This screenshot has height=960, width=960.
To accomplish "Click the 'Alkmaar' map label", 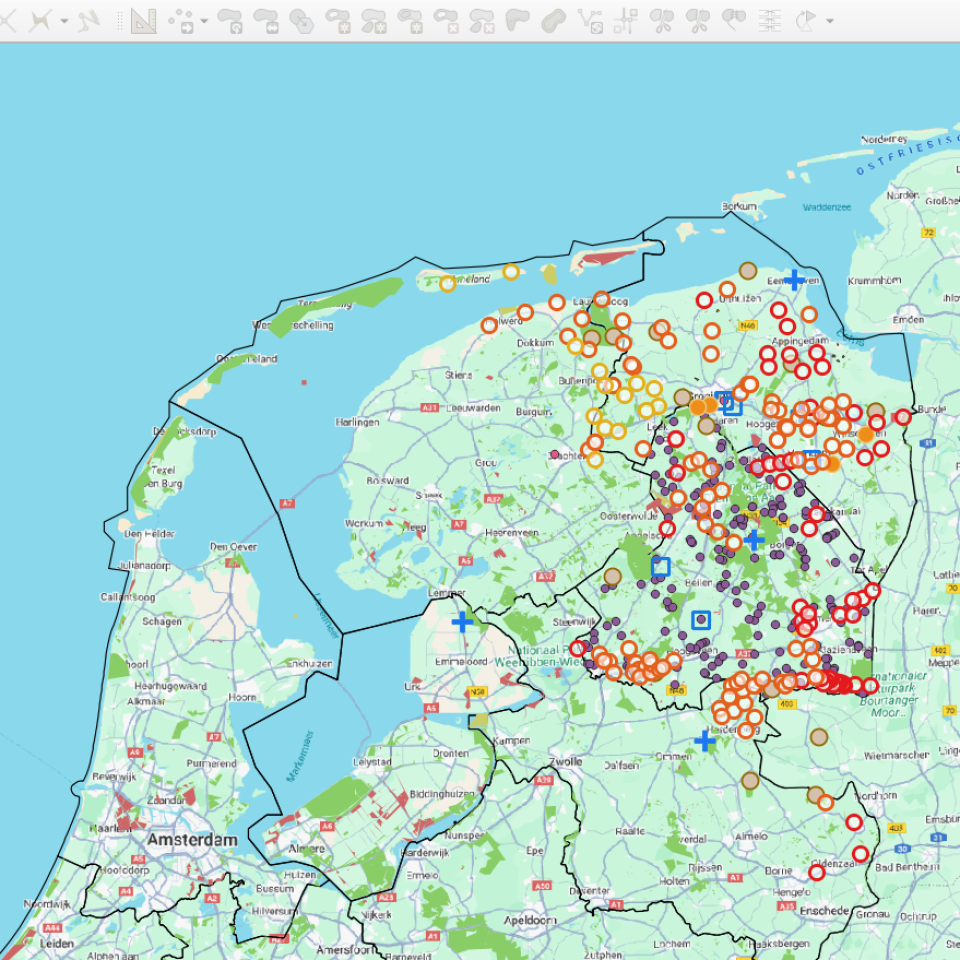I will (146, 701).
